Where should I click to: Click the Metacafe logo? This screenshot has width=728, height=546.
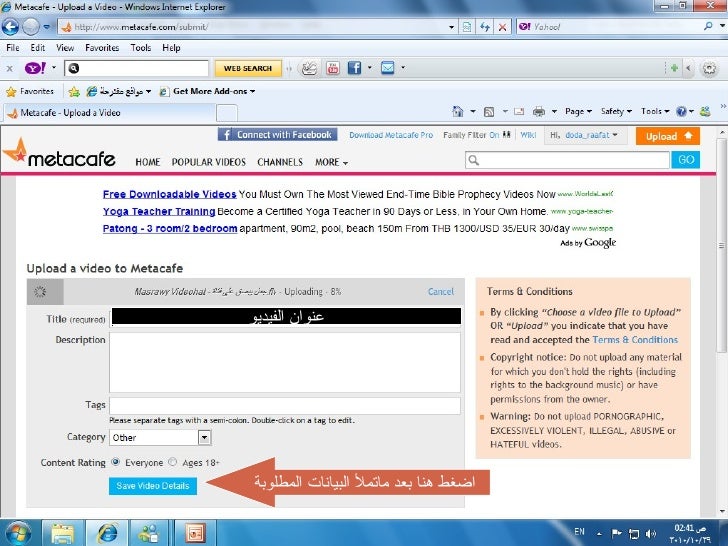(59, 154)
